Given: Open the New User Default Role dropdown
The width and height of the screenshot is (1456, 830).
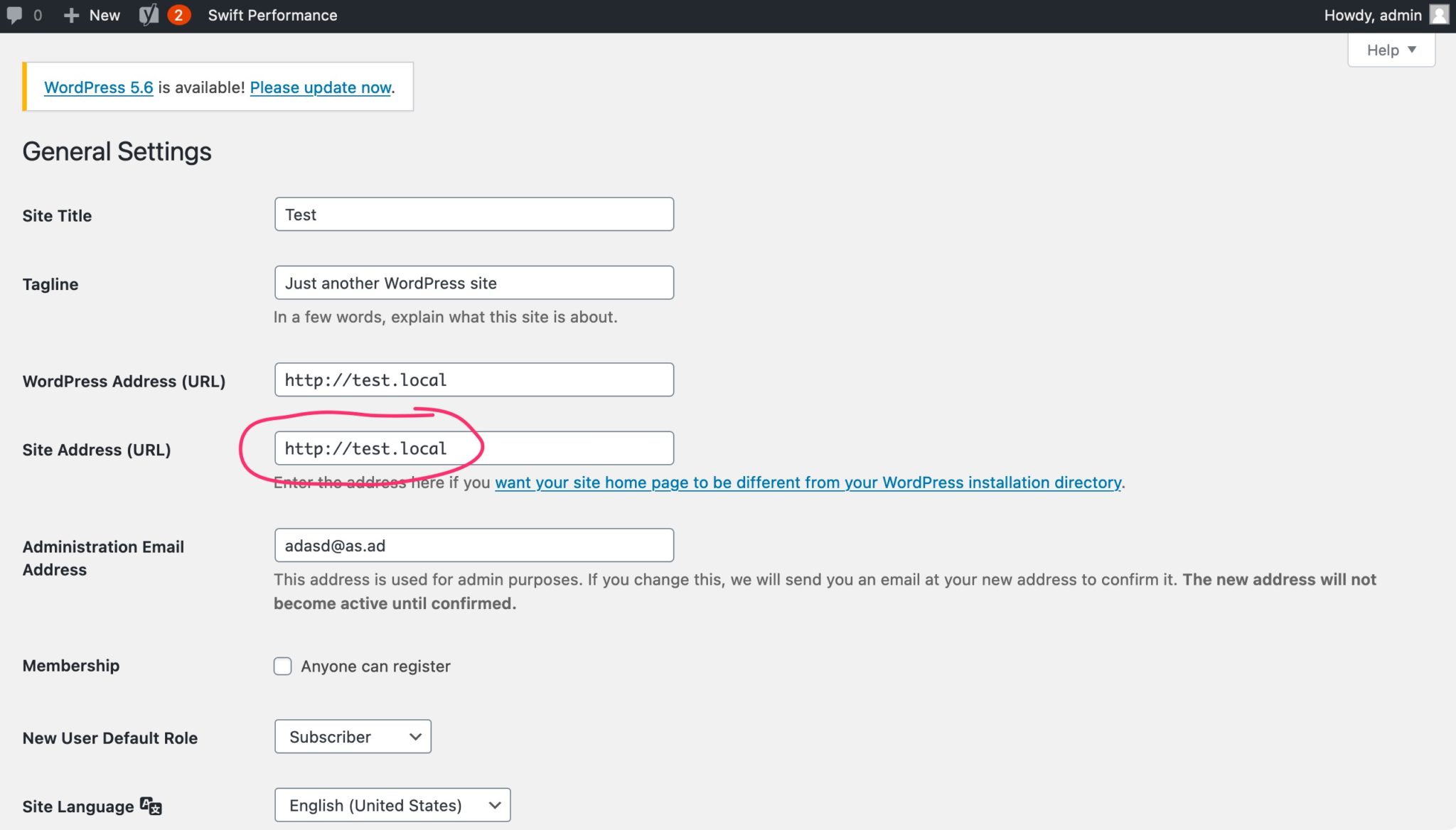Looking at the screenshot, I should pos(352,736).
